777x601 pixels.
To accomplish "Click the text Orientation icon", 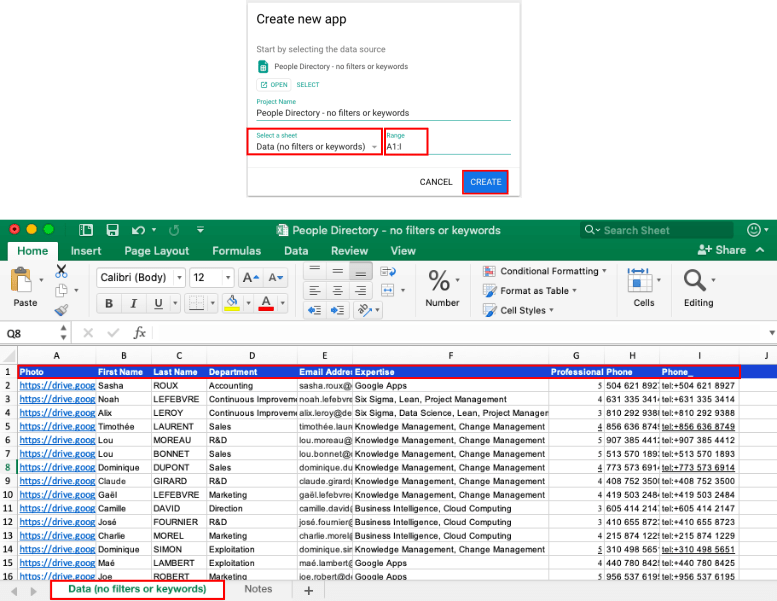I will 365,310.
